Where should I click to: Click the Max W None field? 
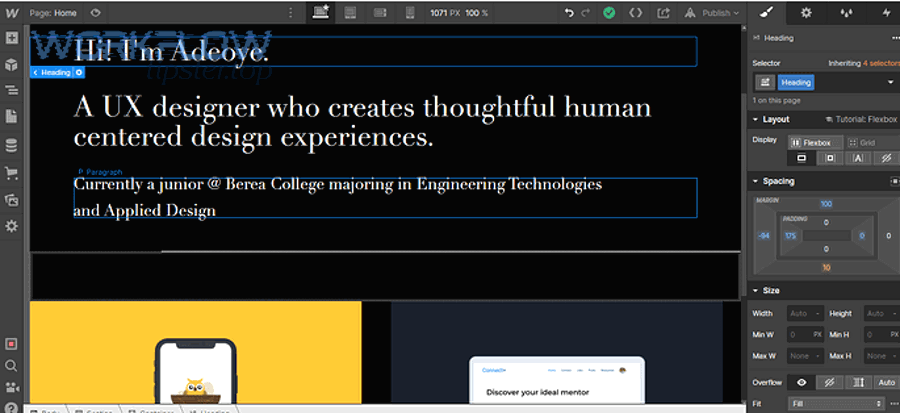[x=805, y=356]
